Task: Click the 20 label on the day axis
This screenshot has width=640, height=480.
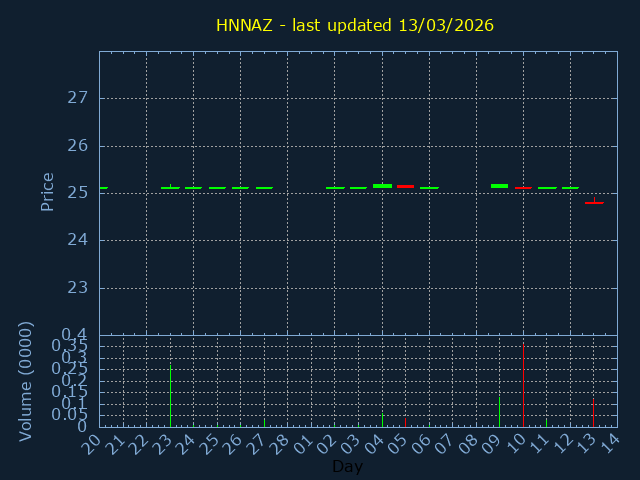Action: point(91,444)
